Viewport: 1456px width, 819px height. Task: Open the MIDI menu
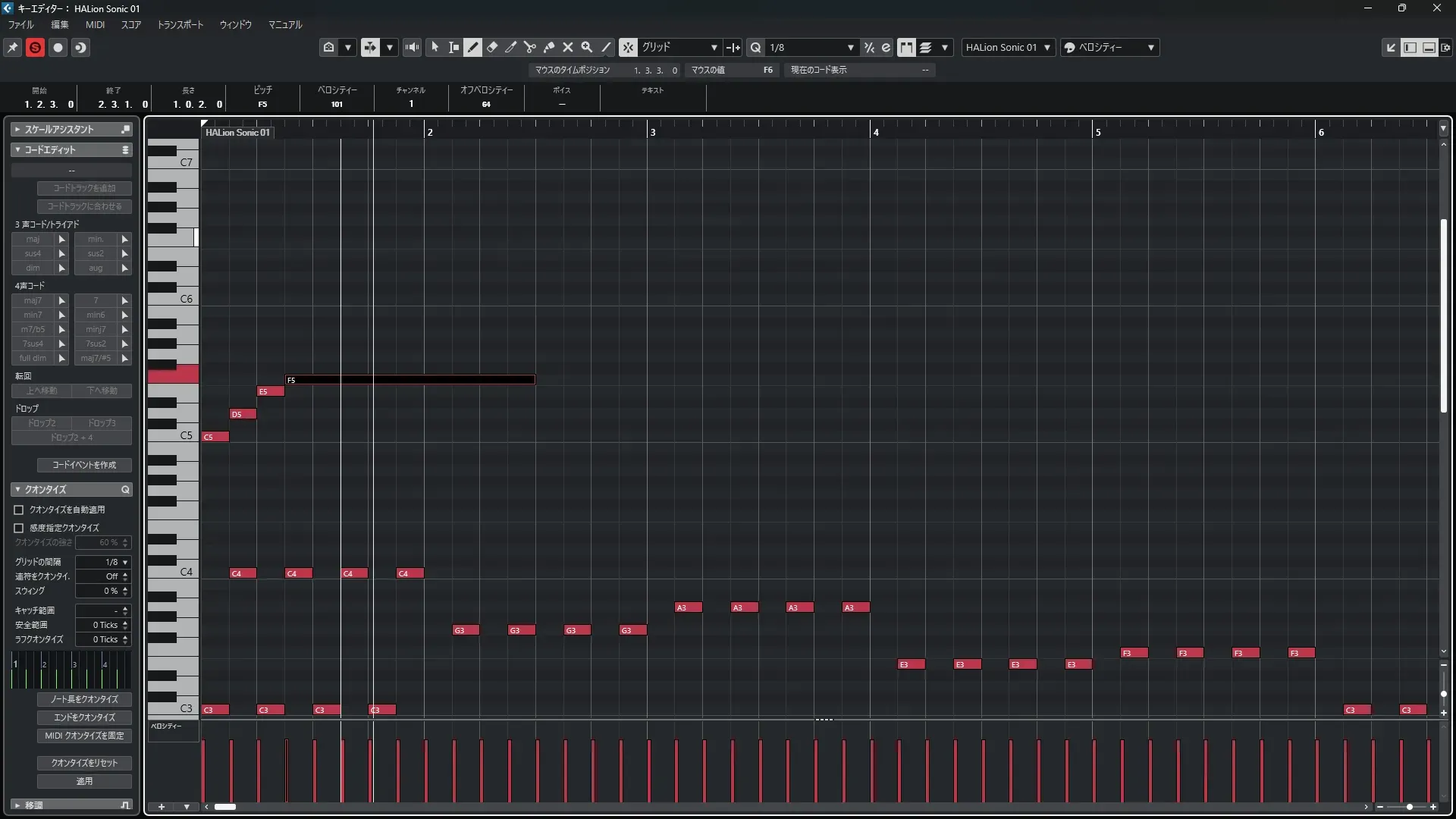click(95, 24)
